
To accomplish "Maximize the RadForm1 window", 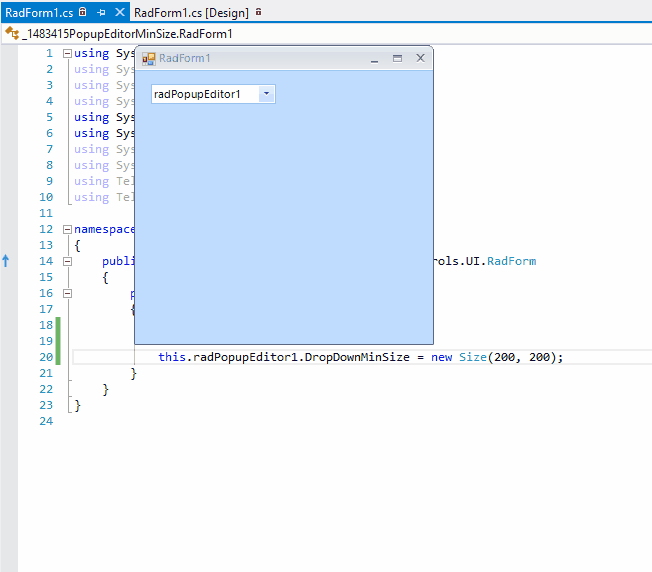I will click(397, 58).
